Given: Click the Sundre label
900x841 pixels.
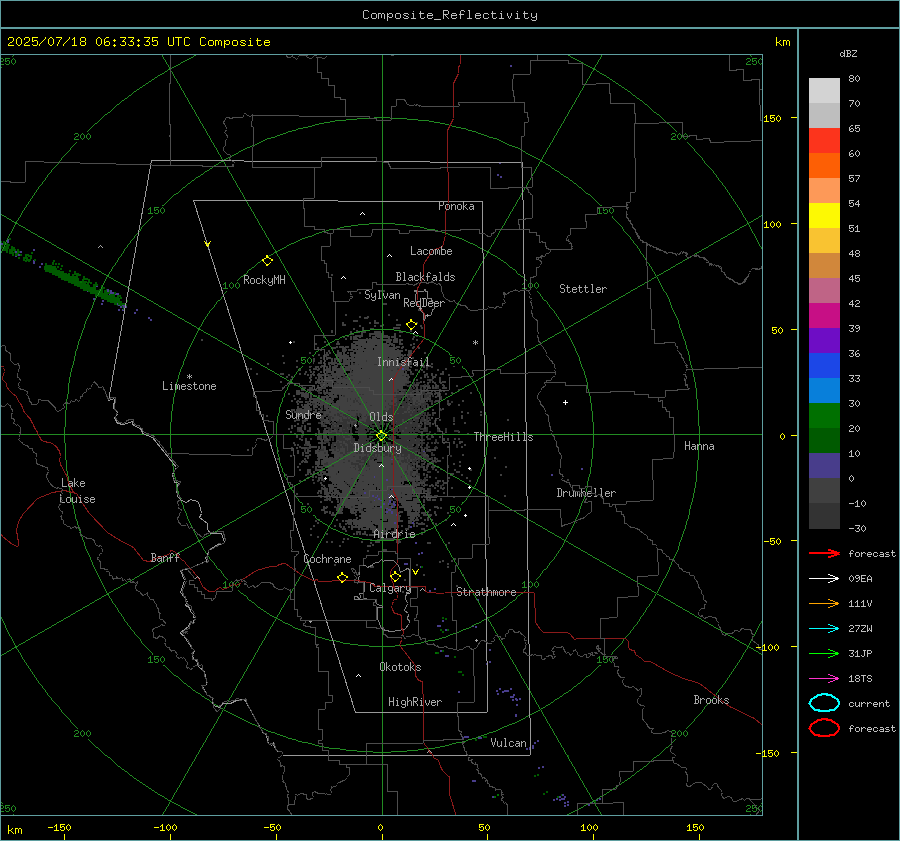Looking at the screenshot, I should click(303, 414).
